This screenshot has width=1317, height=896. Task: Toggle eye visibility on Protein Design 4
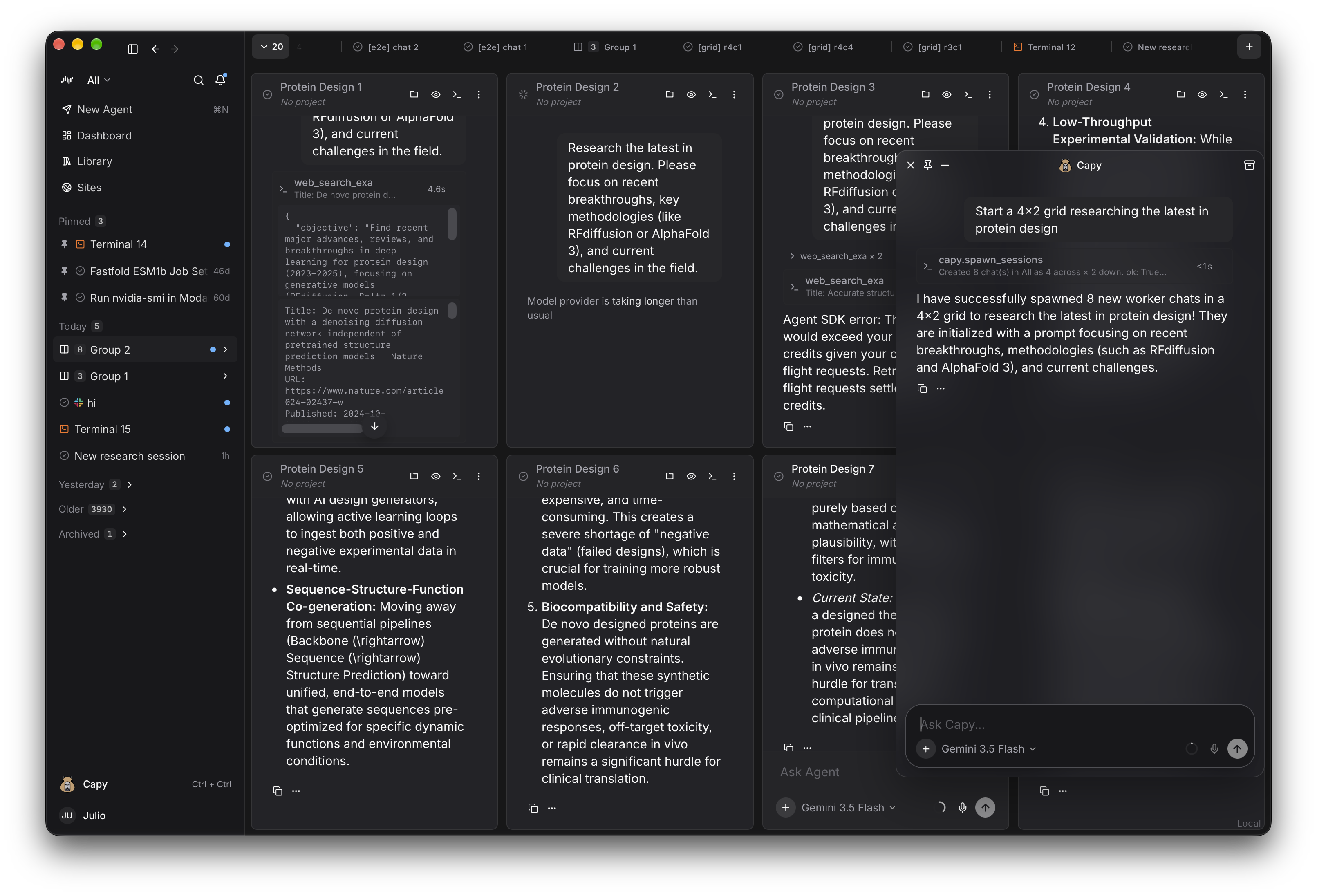pos(1203,94)
